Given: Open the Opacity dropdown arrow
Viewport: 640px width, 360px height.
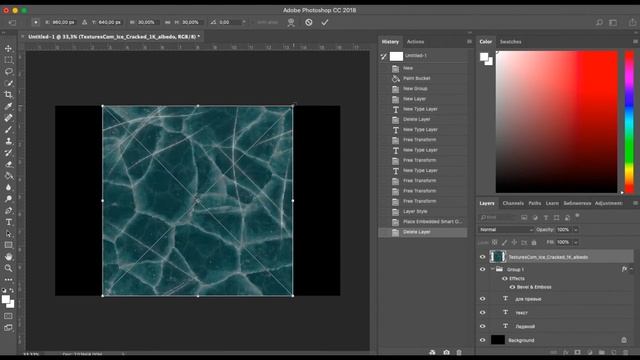Looking at the screenshot, I should (576, 230).
